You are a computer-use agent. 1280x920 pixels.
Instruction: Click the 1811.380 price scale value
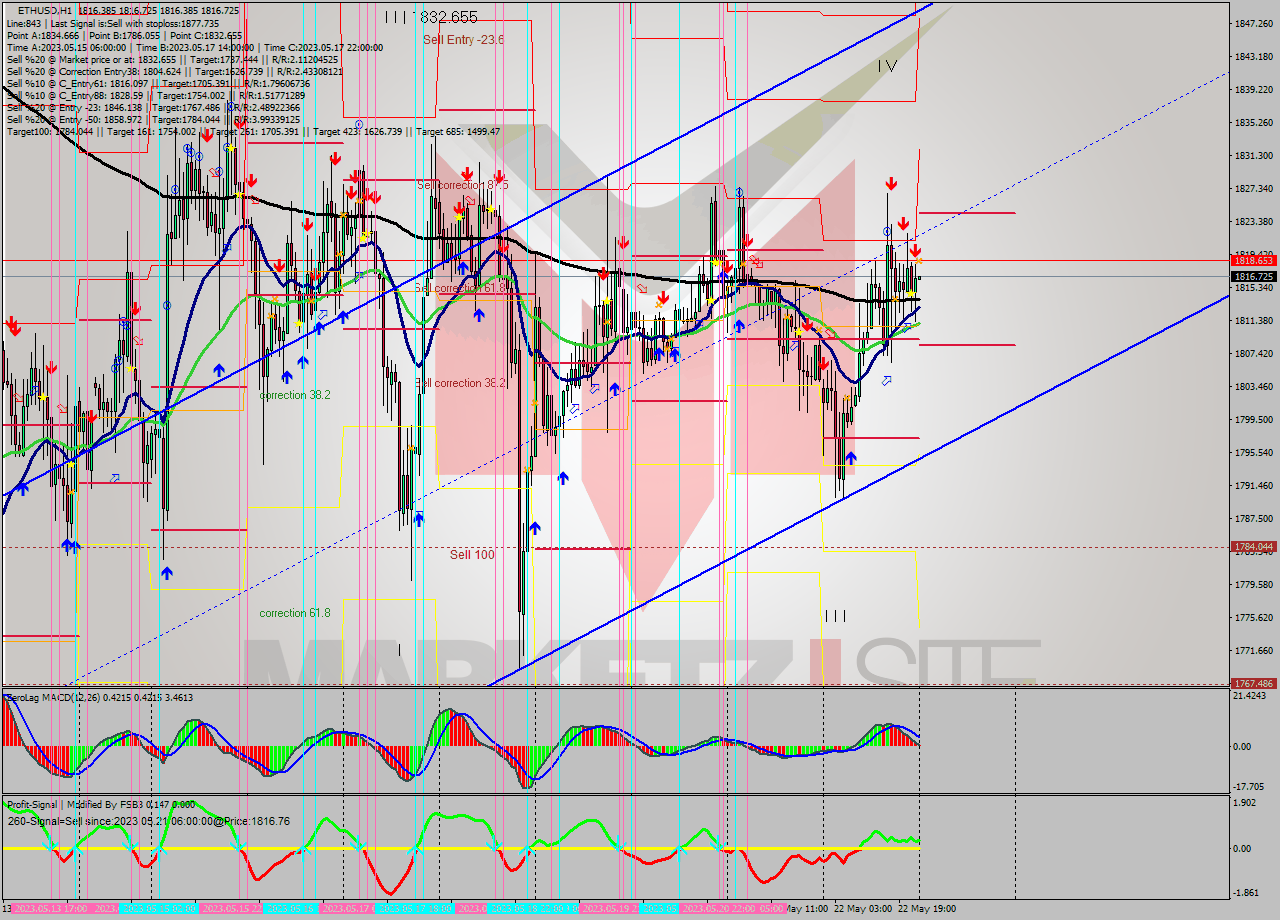pyautogui.click(x=1255, y=320)
